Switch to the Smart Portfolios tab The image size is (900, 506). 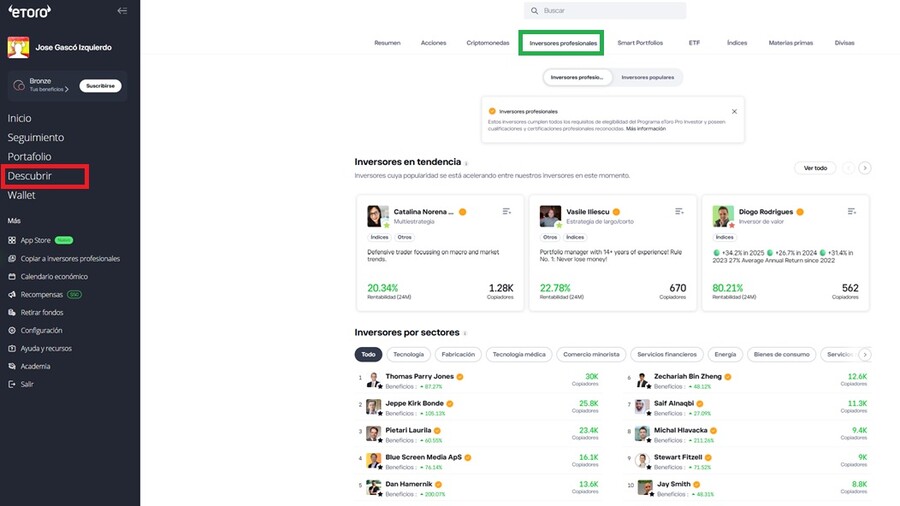point(640,43)
